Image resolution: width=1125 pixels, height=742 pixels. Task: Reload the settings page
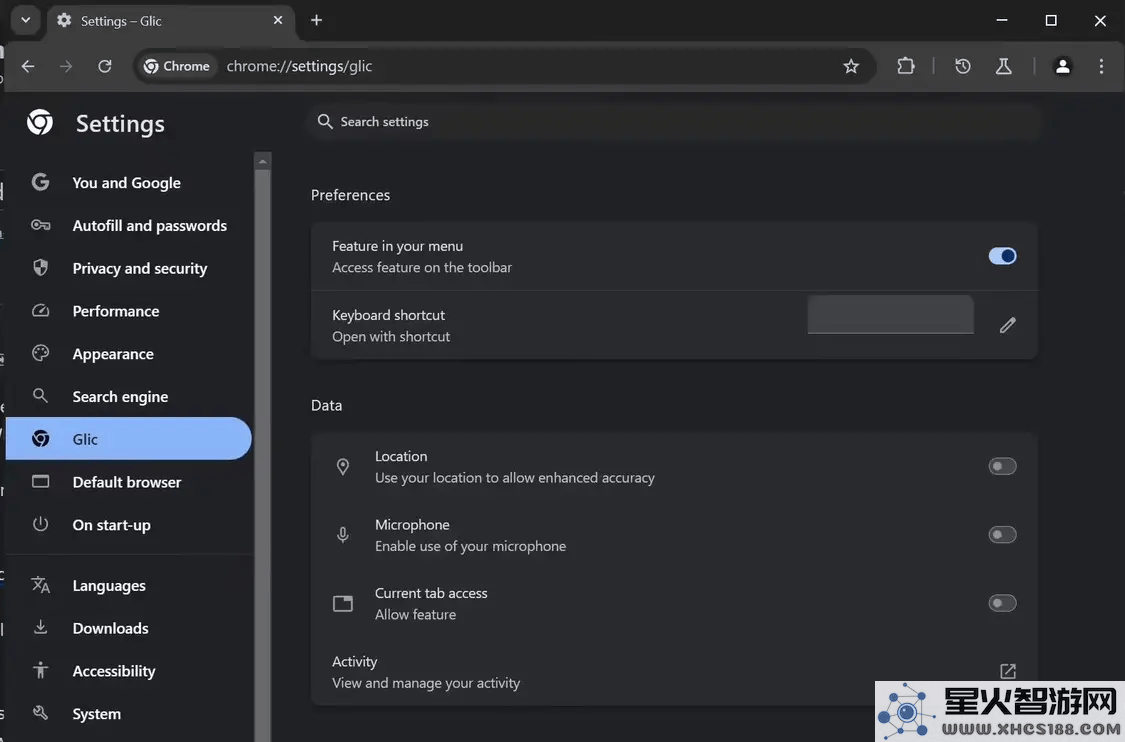tap(105, 66)
